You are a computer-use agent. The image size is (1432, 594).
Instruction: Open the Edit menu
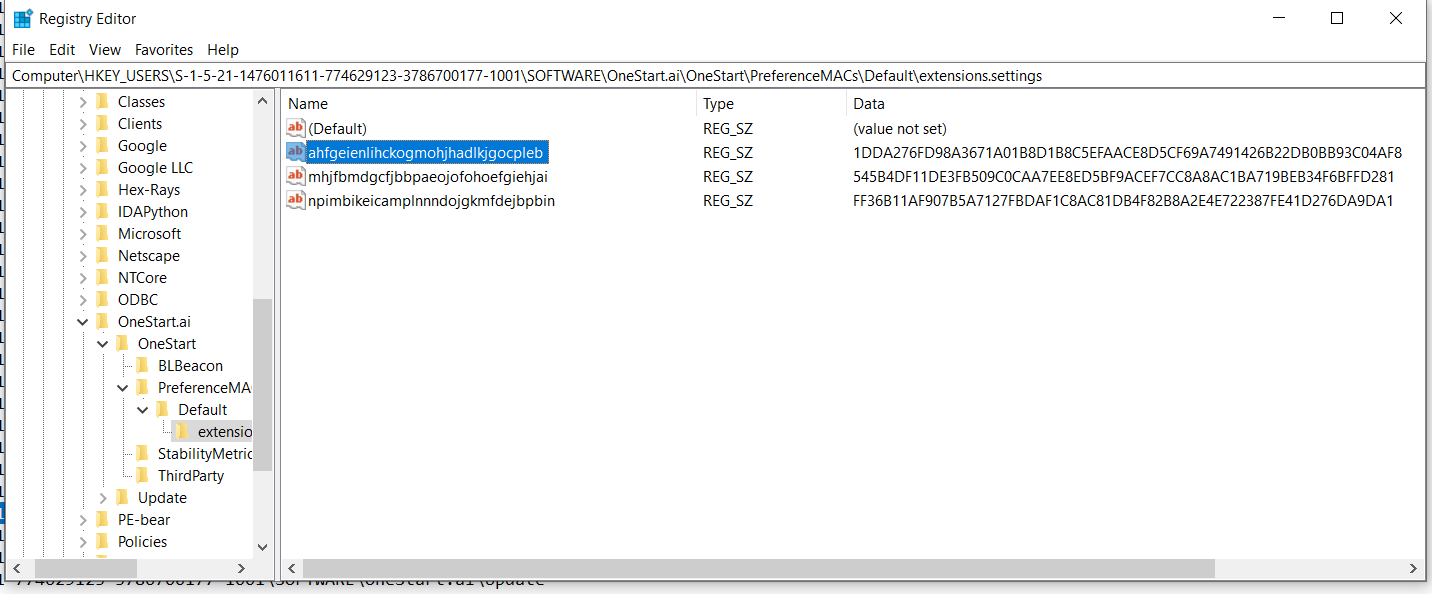coord(62,50)
